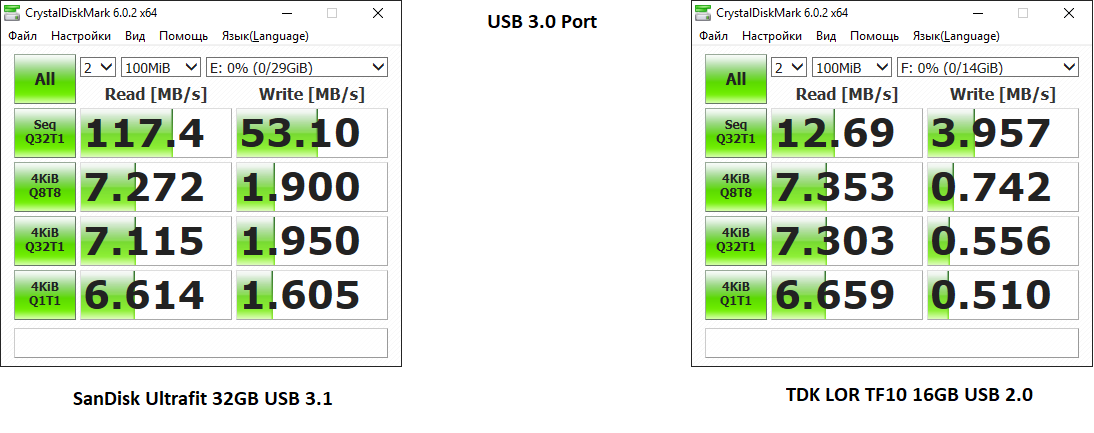Image resolution: width=1094 pixels, height=433 pixels.
Task: Start 4KiB Q8T8 test in TDK window
Action: click(735, 187)
